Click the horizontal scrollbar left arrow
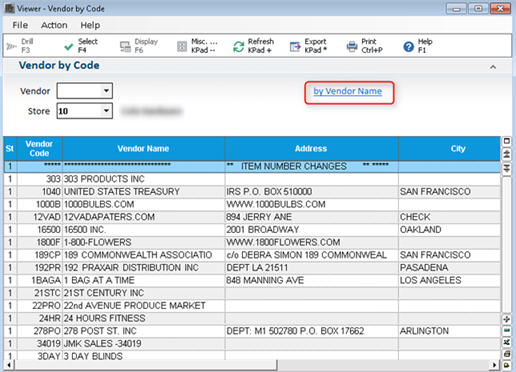 (9, 365)
